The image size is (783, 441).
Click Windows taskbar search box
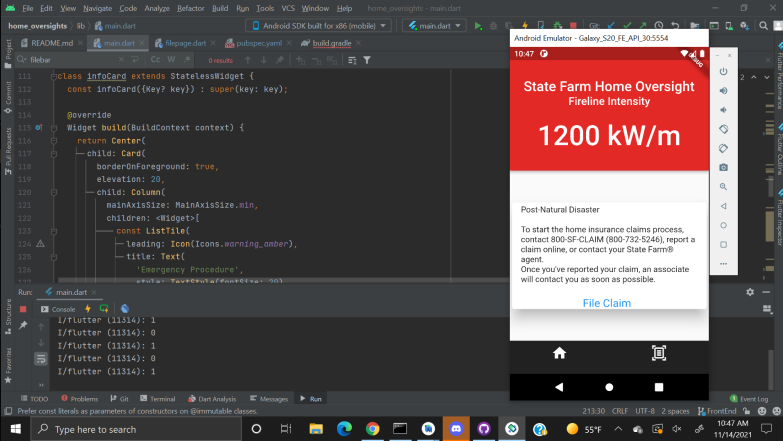pos(136,429)
